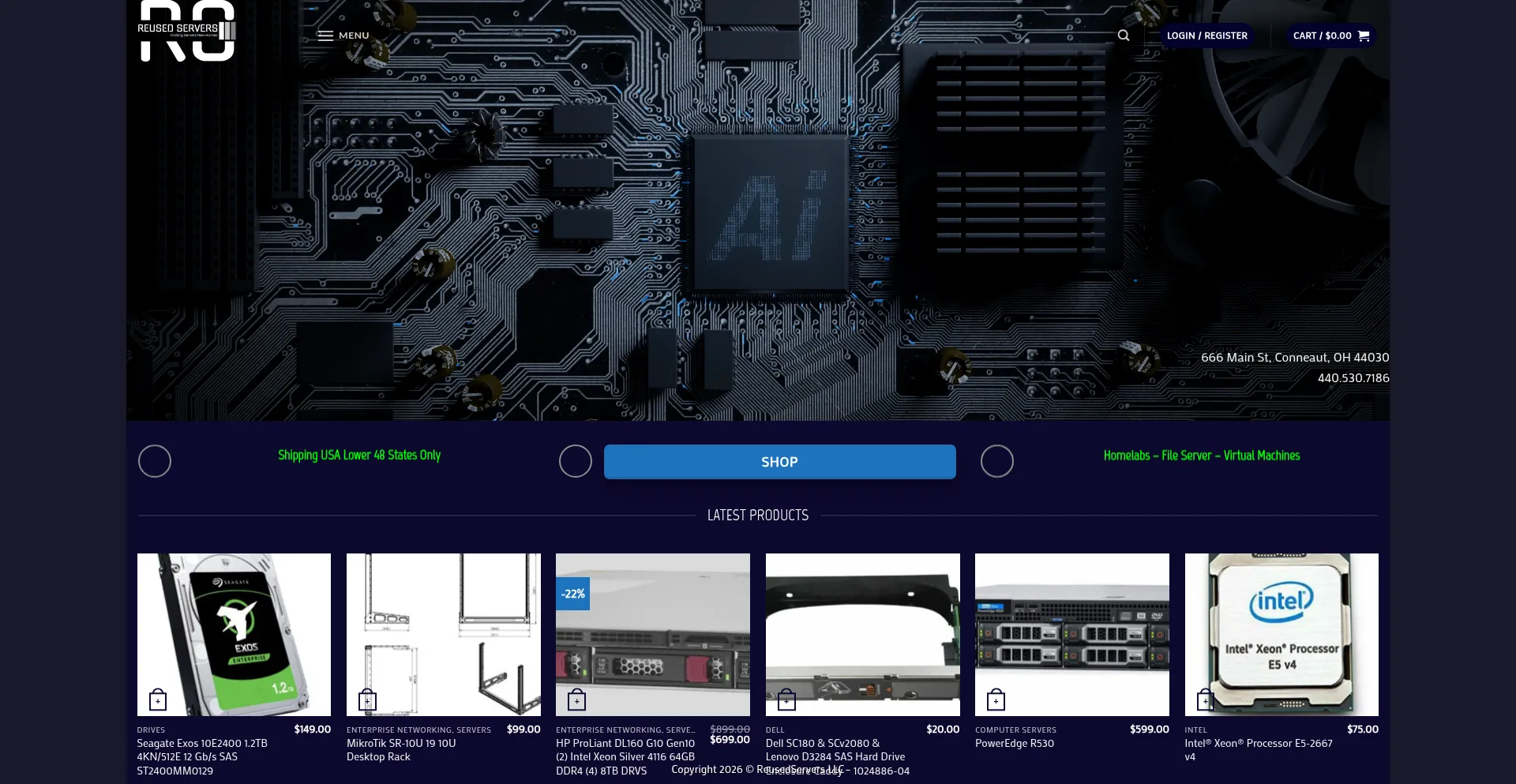
Task: Open Seagate Exos 10E2400 1.2TB title link
Action: [x=202, y=757]
